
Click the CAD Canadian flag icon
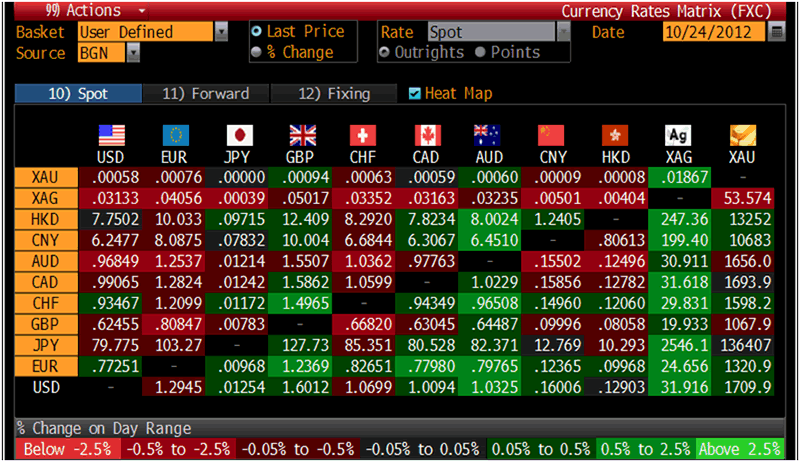427,136
